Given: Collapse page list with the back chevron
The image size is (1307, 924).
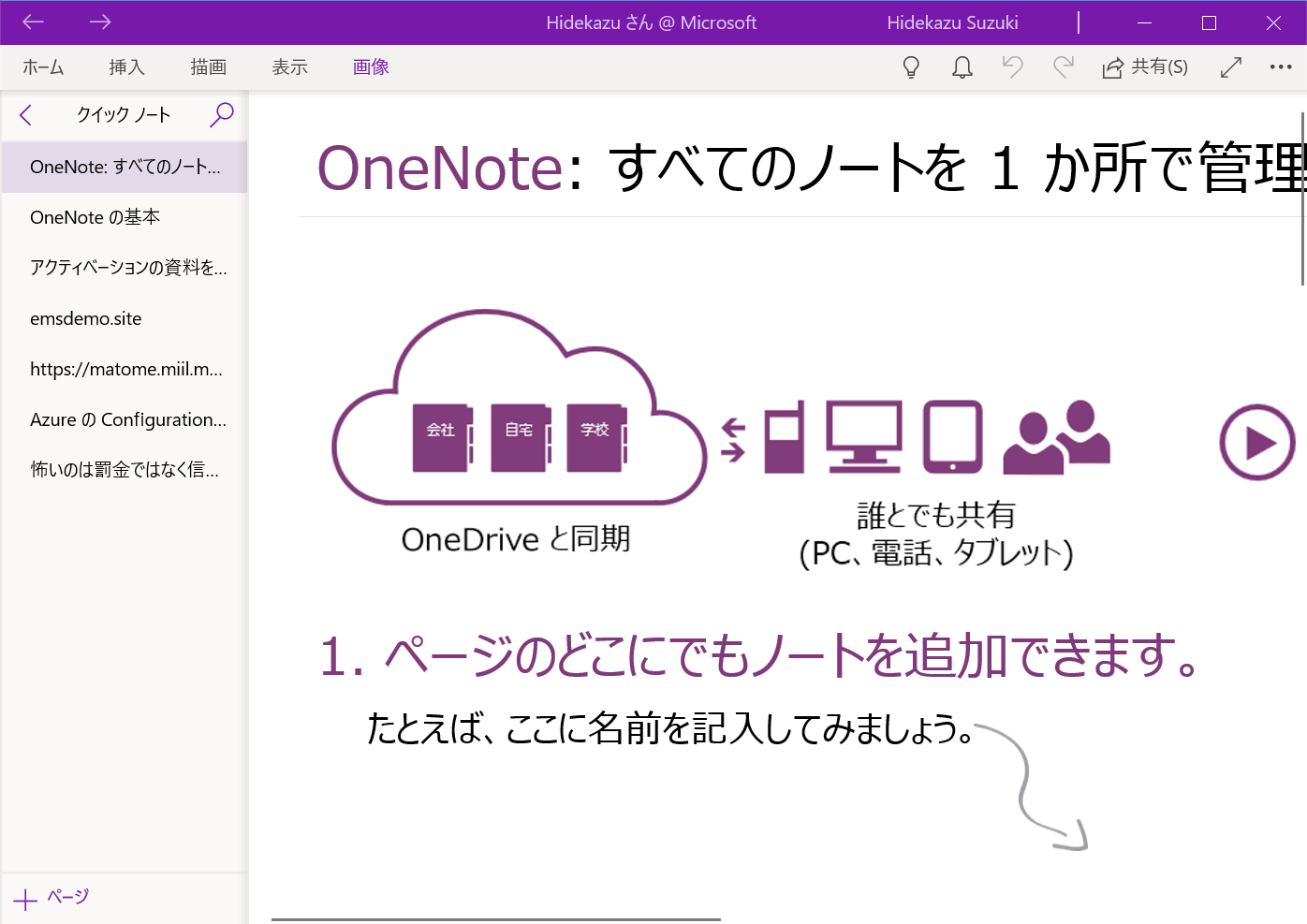Looking at the screenshot, I should 26,115.
